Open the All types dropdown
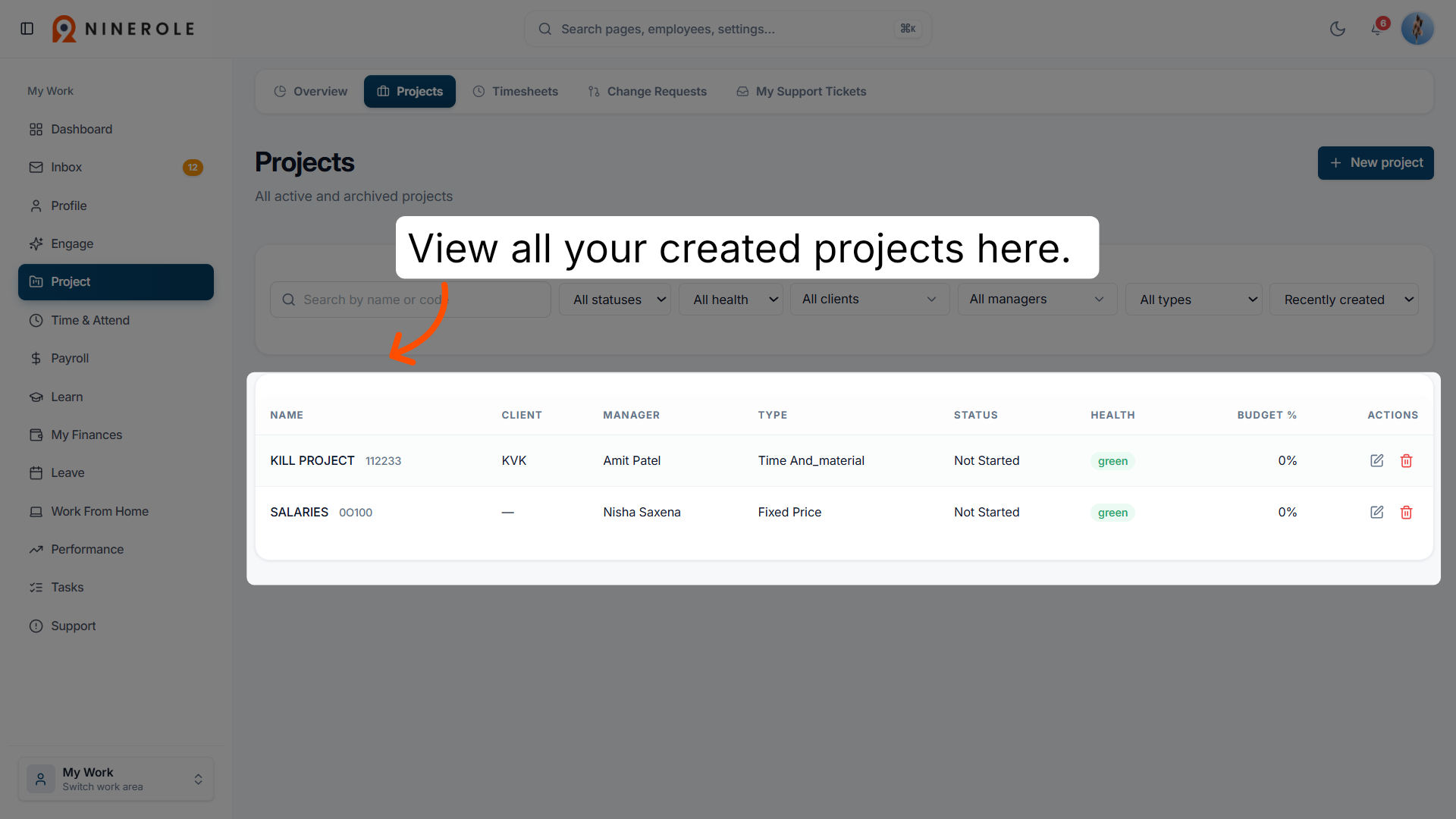1456x819 pixels. [x=1194, y=300]
